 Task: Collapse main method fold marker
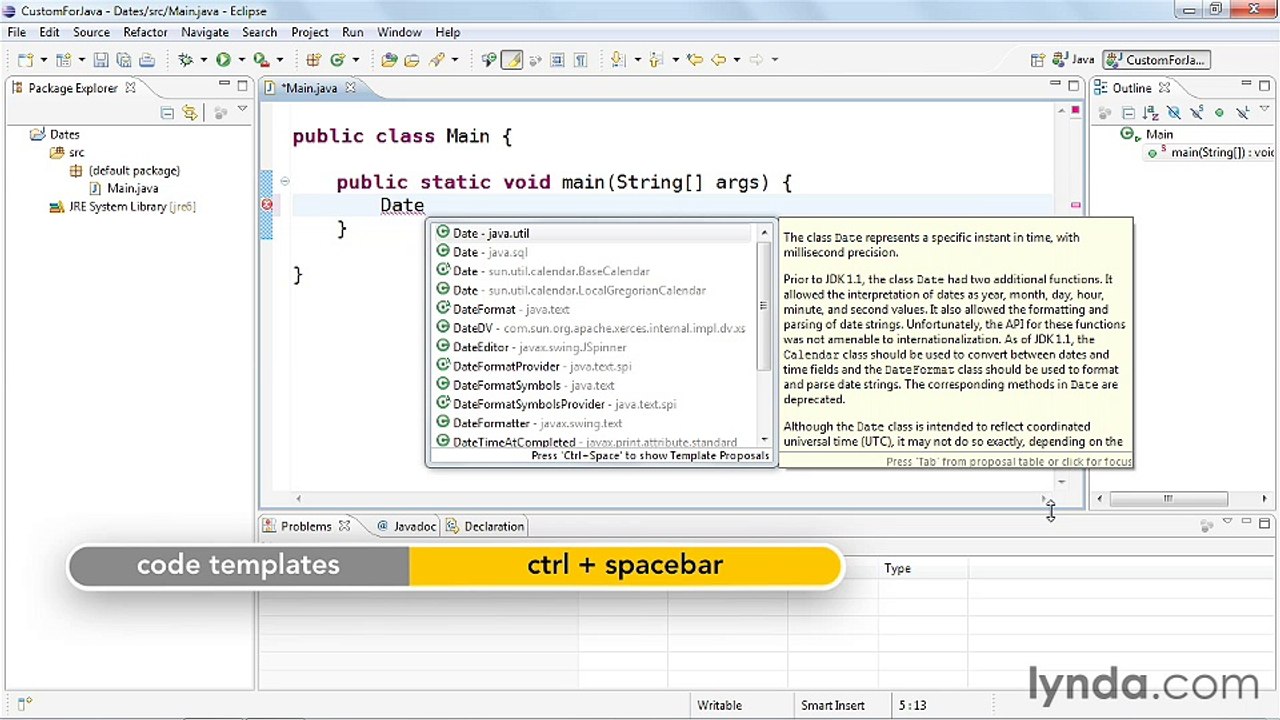coord(285,182)
